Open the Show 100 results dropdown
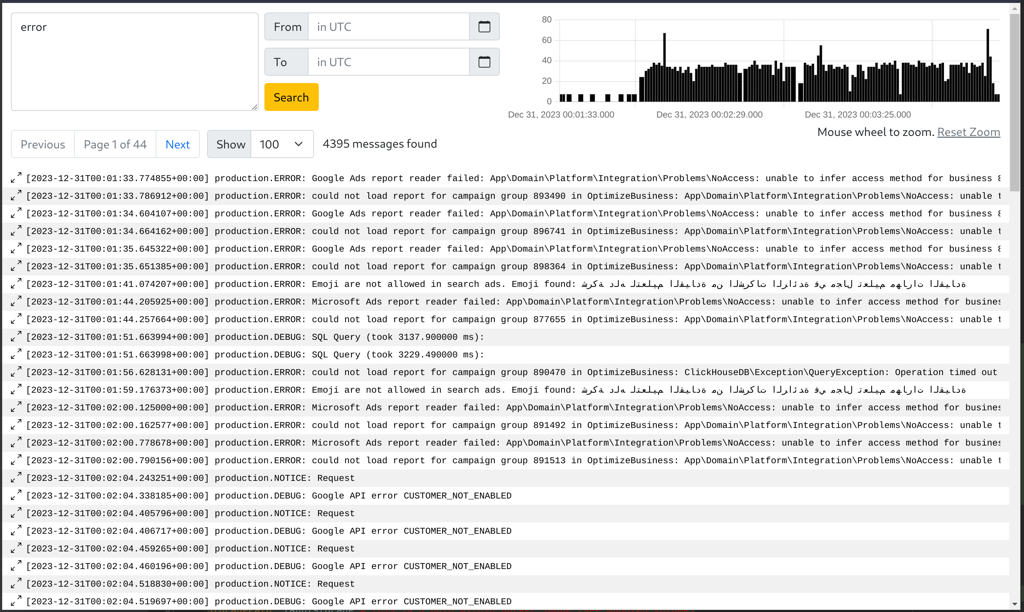1024x612 pixels. [x=281, y=144]
